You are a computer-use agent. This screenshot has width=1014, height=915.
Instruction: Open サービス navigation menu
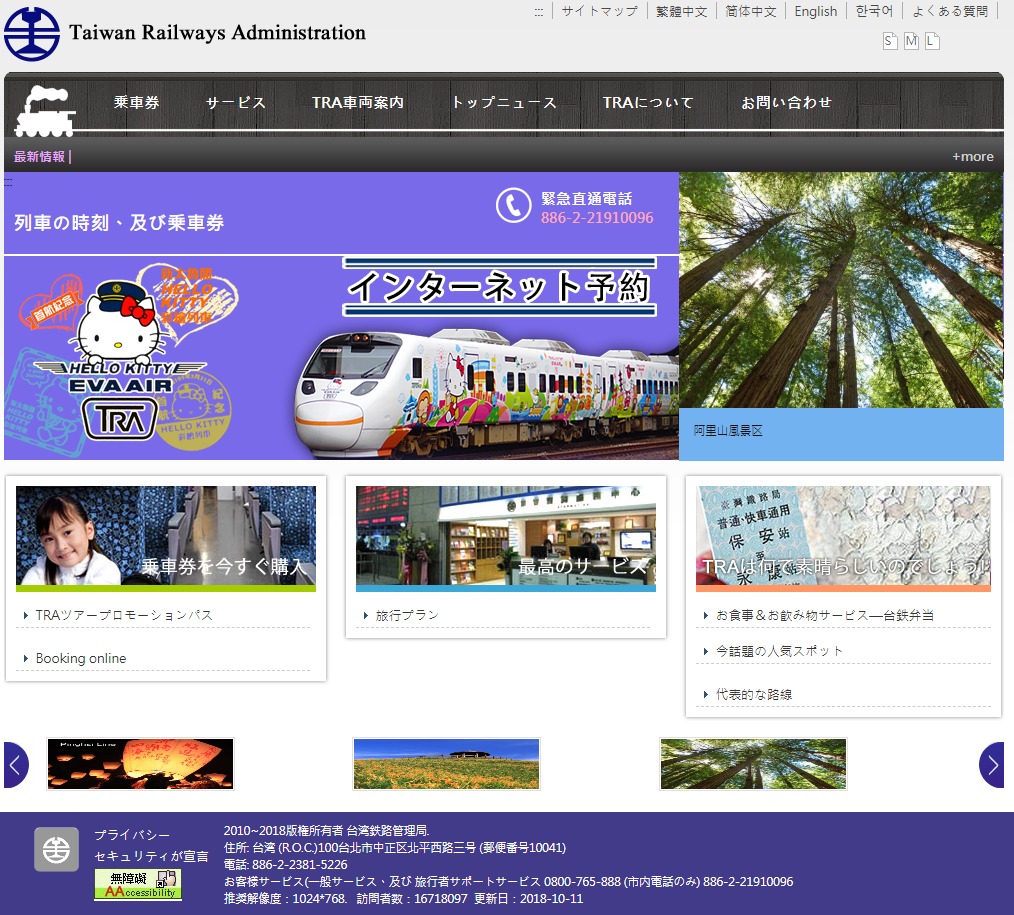coord(235,102)
